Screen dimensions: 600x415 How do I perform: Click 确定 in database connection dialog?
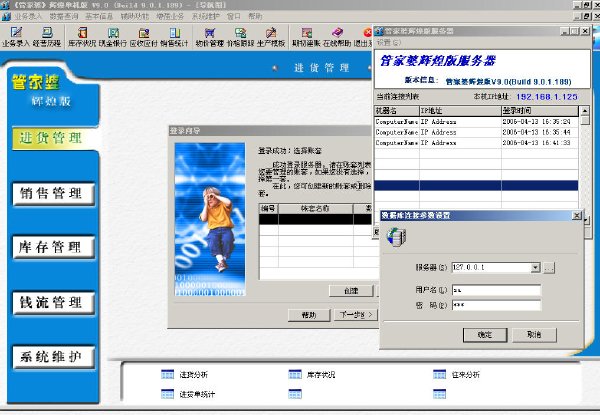click(485, 335)
